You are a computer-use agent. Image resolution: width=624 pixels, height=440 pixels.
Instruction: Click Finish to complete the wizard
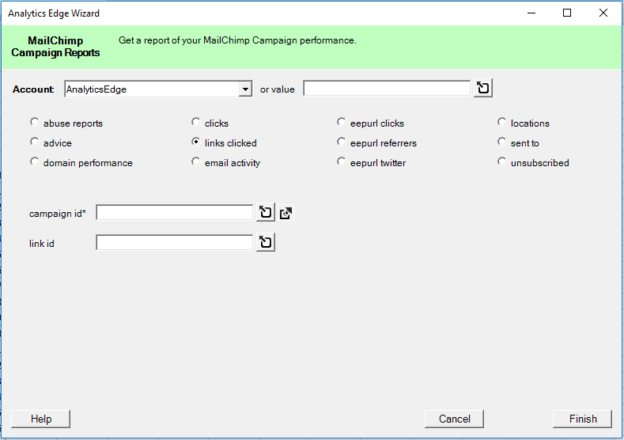pyautogui.click(x=583, y=419)
